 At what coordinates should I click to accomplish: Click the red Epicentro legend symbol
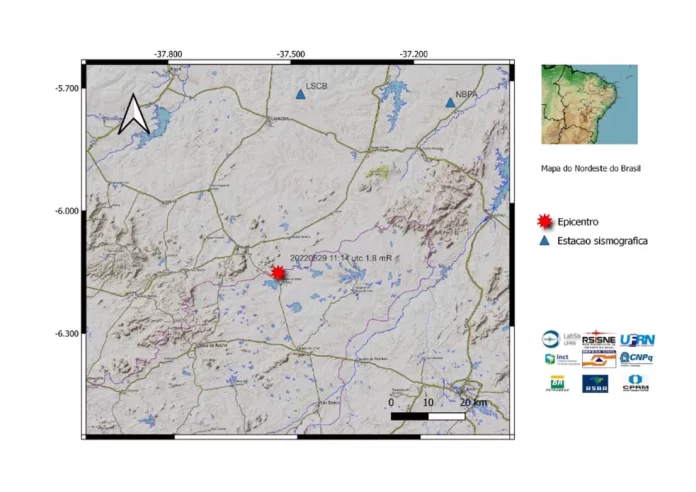pyautogui.click(x=545, y=220)
